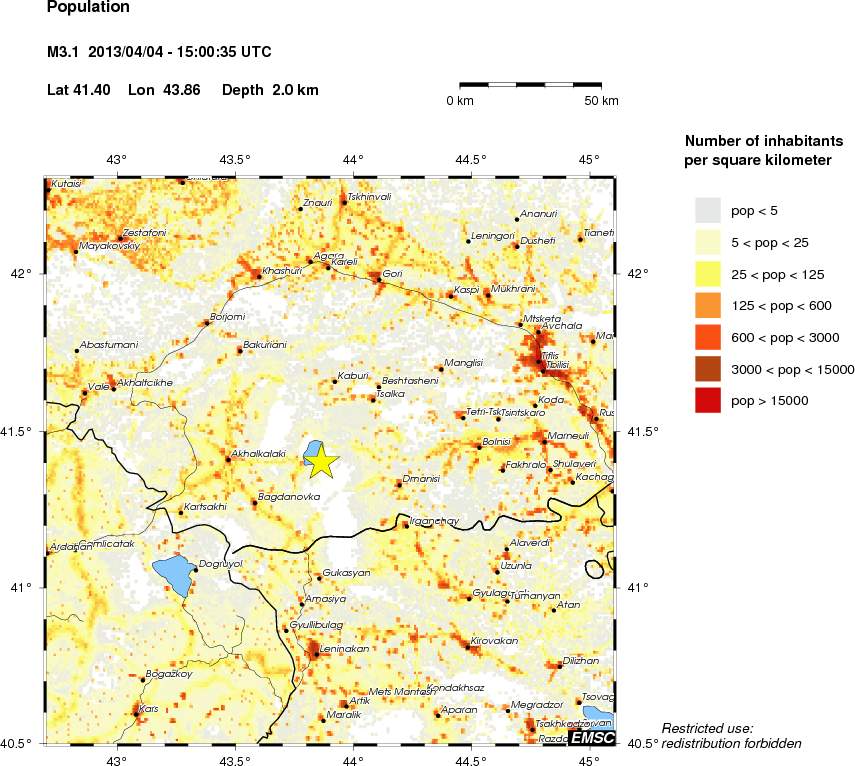Screen dimensions: 855x766
Task: Select the 'Borjomi' map label
Action: click(x=227, y=317)
